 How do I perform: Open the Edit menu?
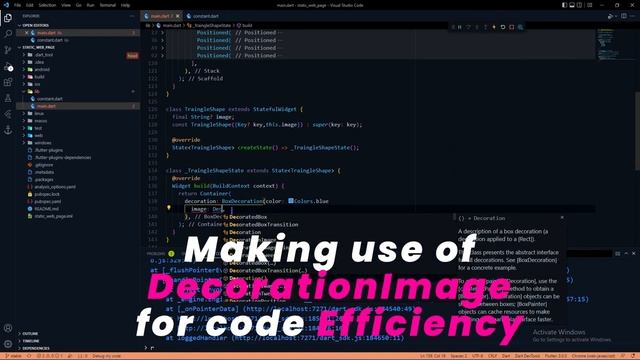click(30, 5)
